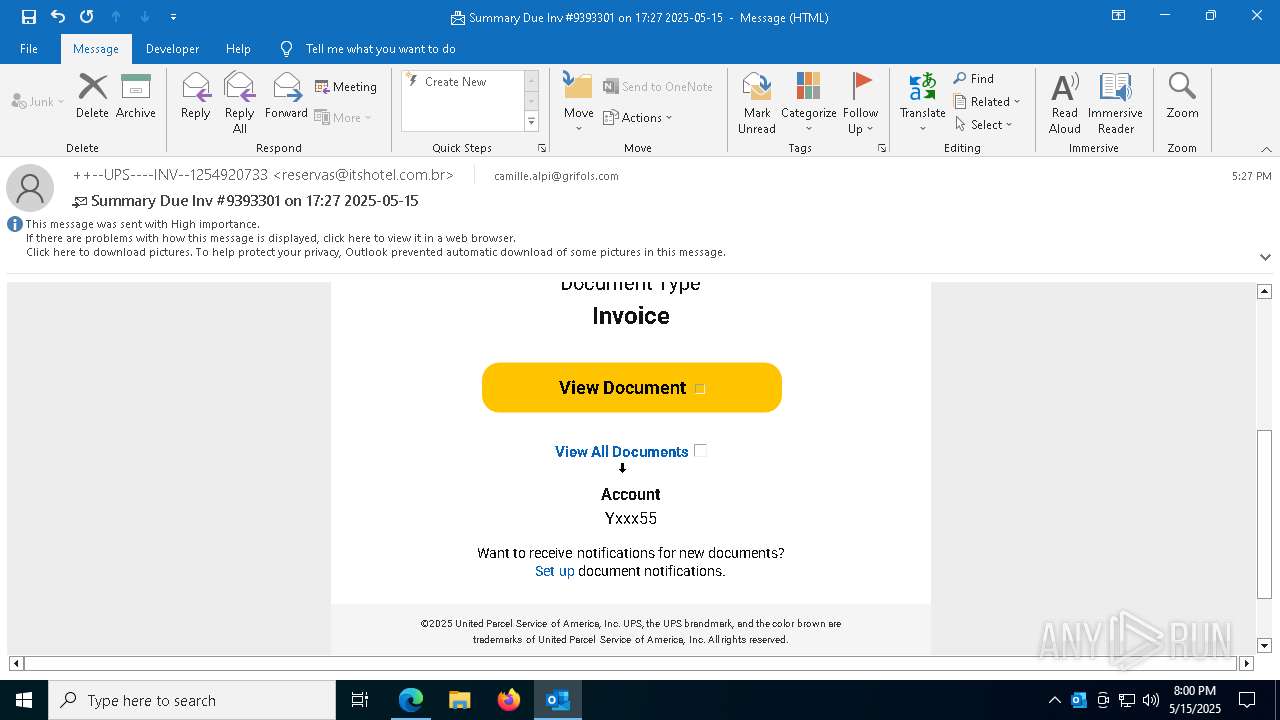Screen dimensions: 1280x720
Task: Collapse the ribbon
Action: pyautogui.click(x=1266, y=149)
